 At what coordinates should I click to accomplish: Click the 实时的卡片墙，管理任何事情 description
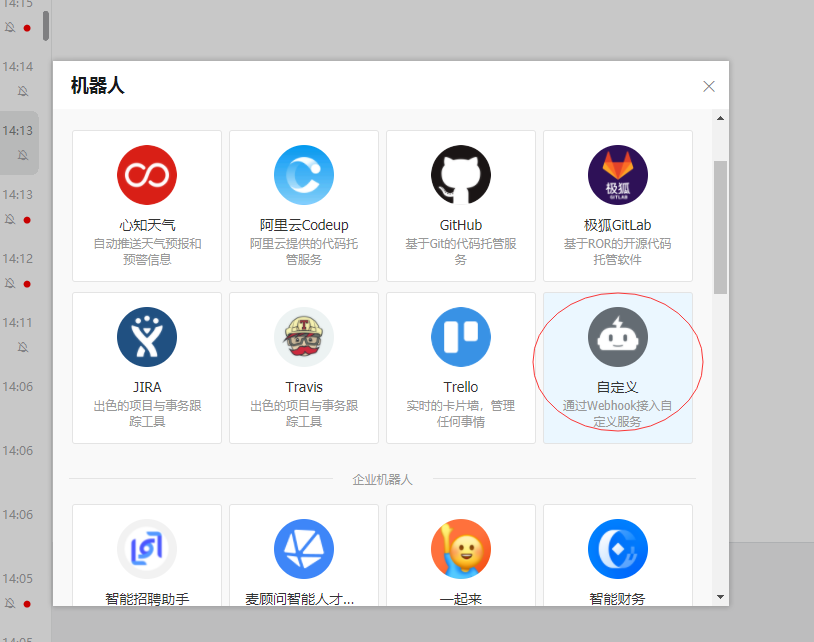[461, 414]
